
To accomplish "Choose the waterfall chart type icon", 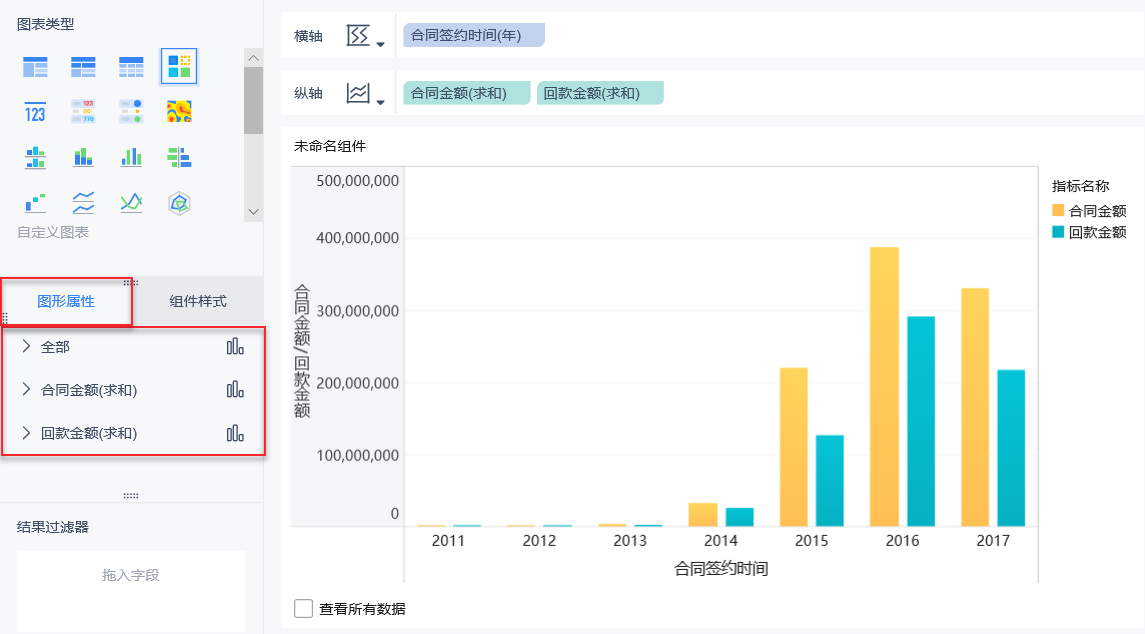I will point(35,203).
